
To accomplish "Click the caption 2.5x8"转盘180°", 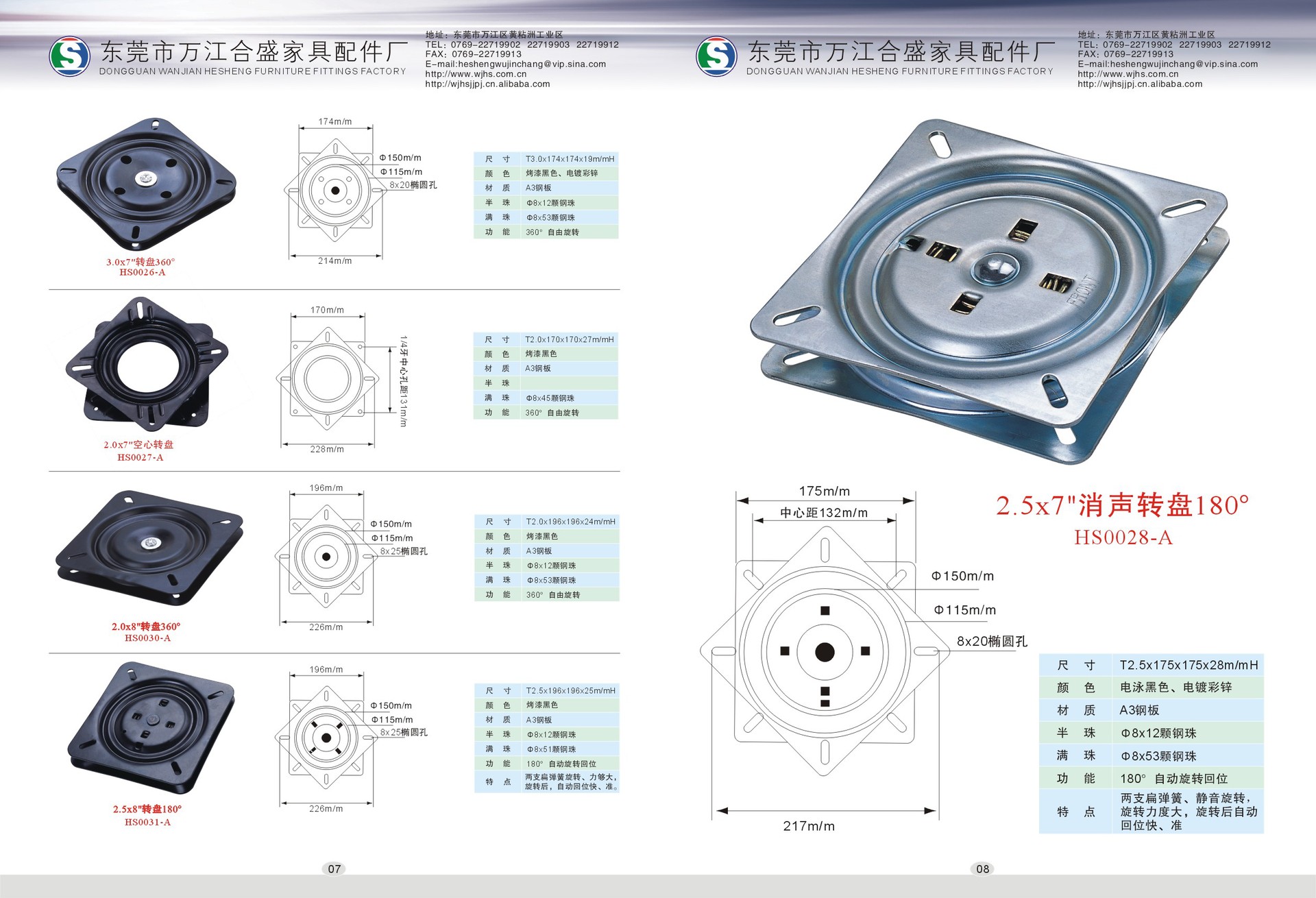I will coord(147,809).
